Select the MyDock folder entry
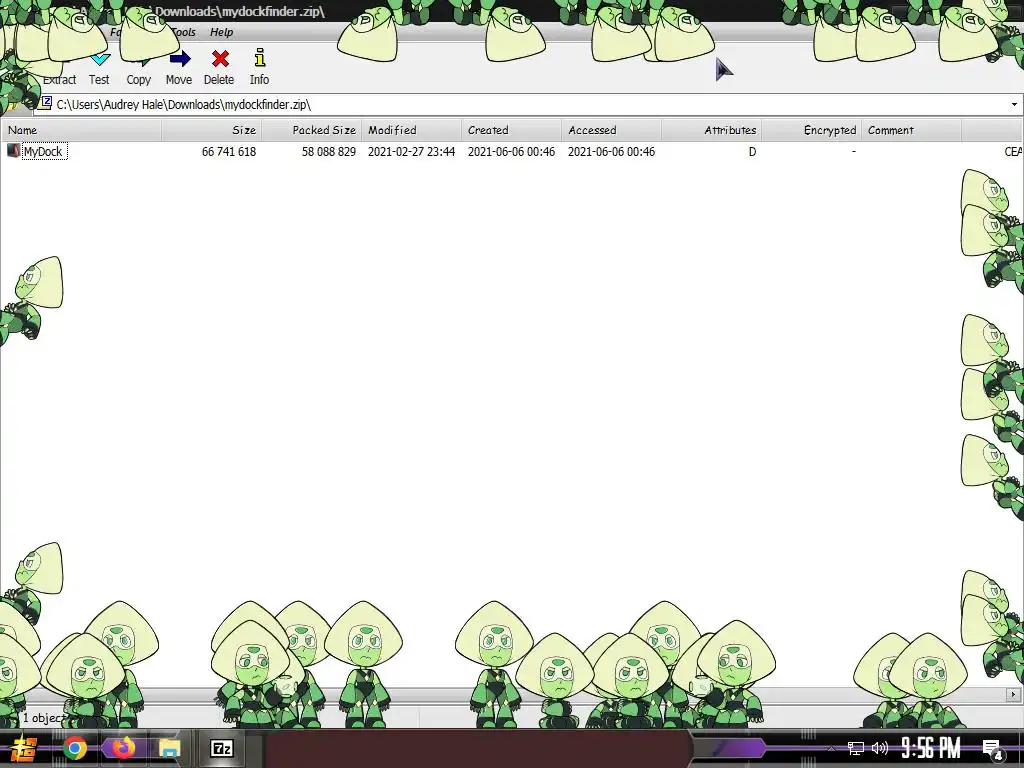Image resolution: width=1024 pixels, height=768 pixels. point(43,152)
